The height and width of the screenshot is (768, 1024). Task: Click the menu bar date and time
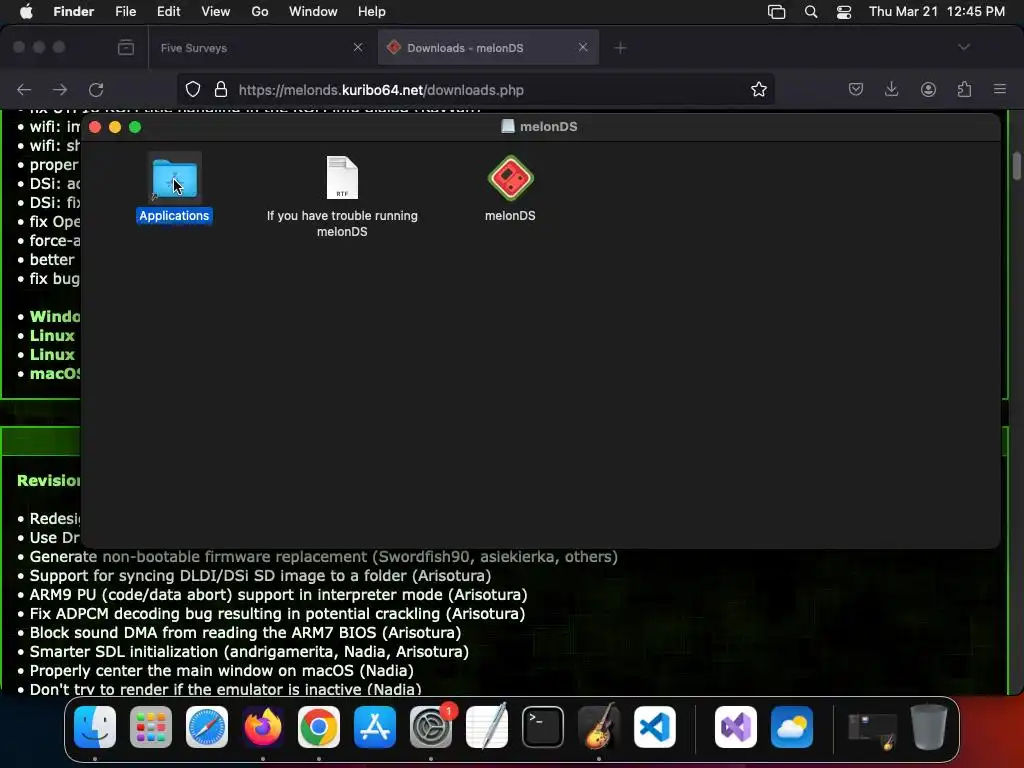click(x=936, y=12)
